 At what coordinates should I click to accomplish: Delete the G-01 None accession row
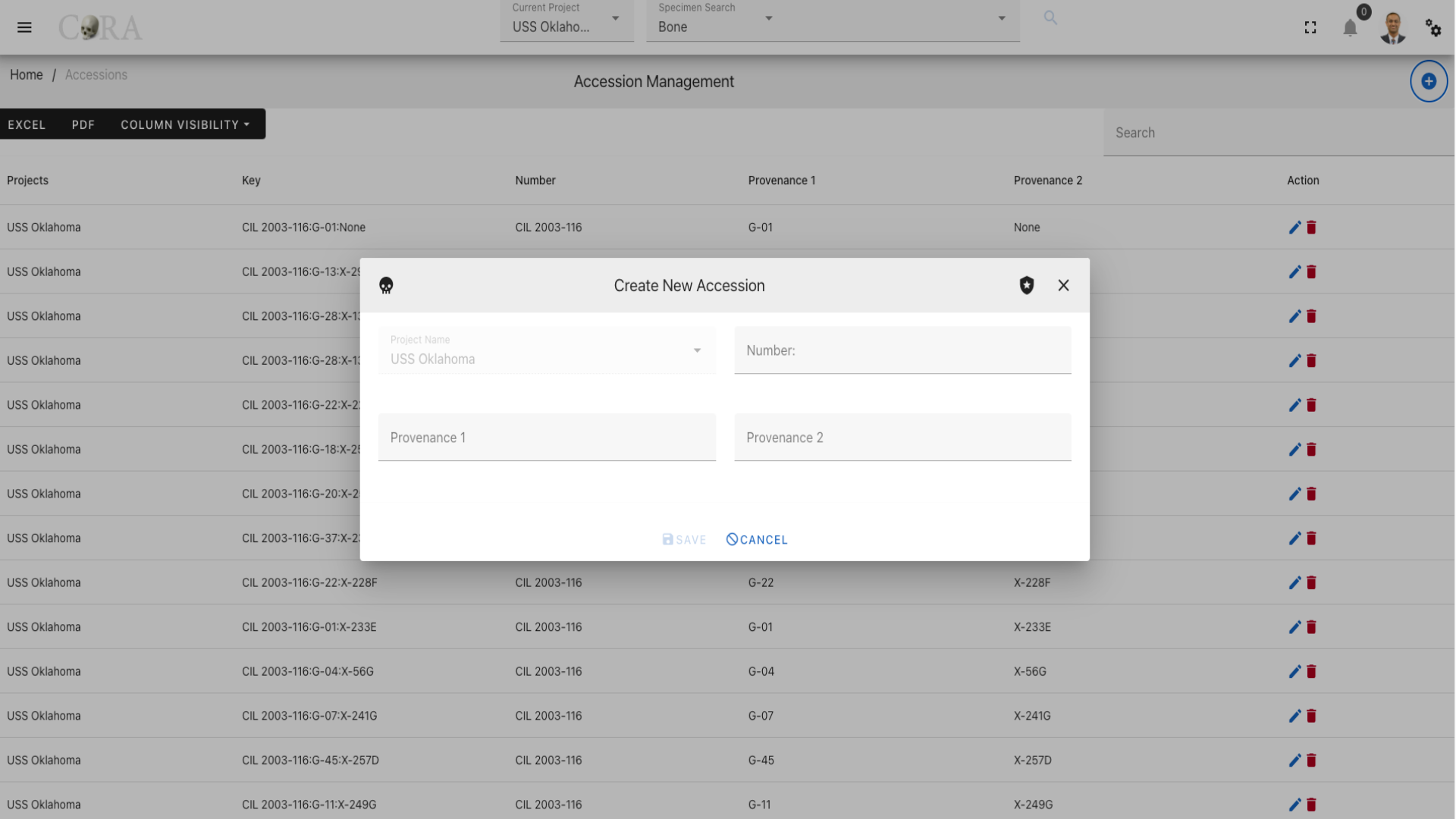coord(1311,227)
